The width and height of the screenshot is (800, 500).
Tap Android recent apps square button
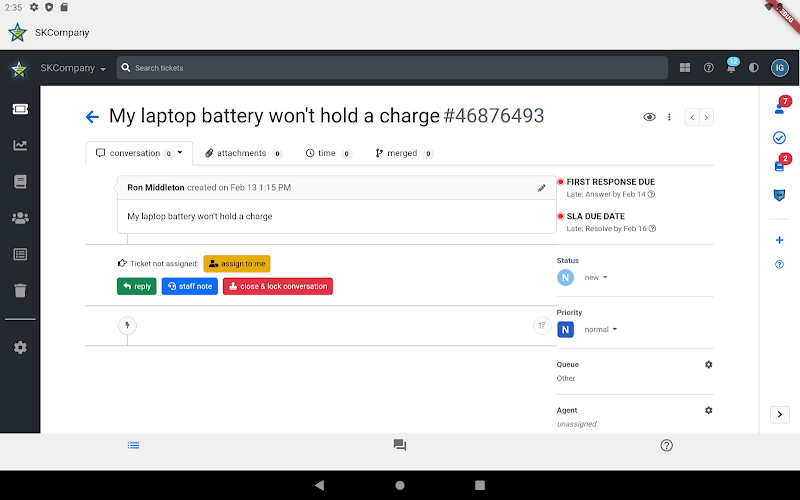480,485
